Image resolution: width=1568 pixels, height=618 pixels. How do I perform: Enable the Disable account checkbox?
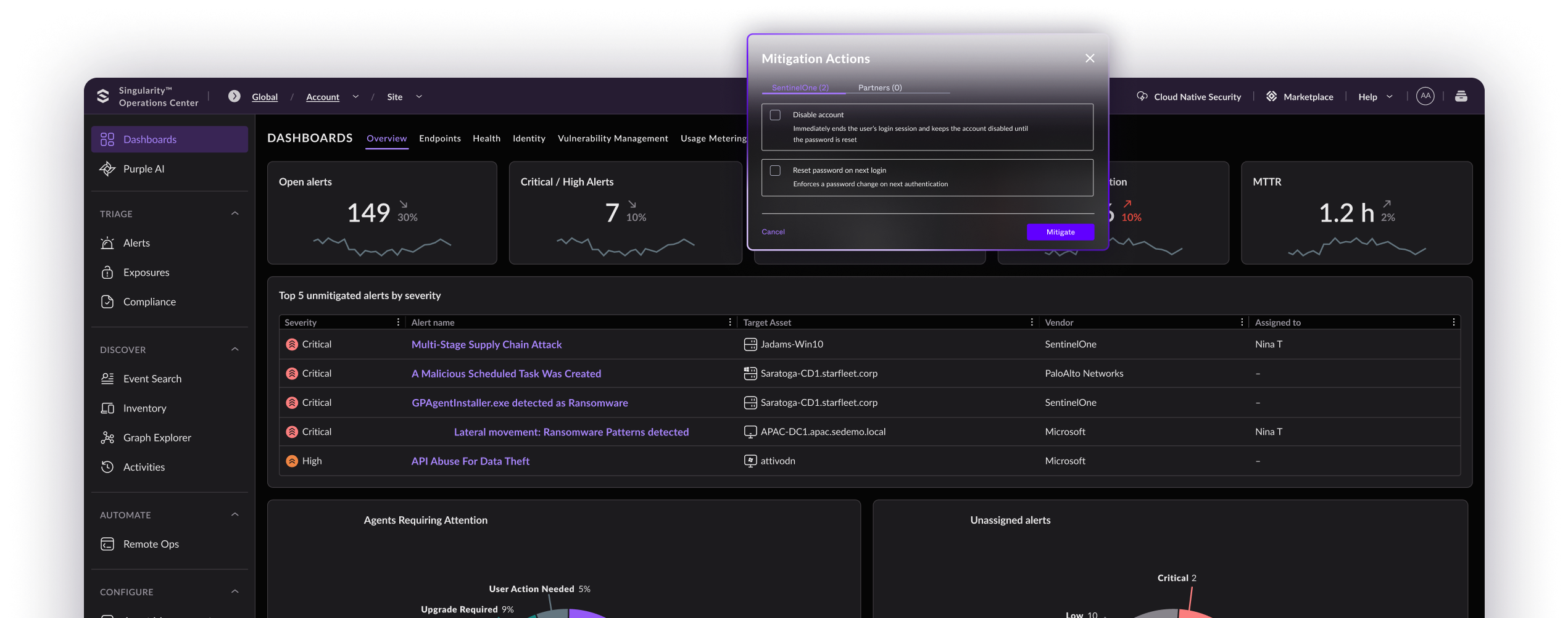(776, 115)
